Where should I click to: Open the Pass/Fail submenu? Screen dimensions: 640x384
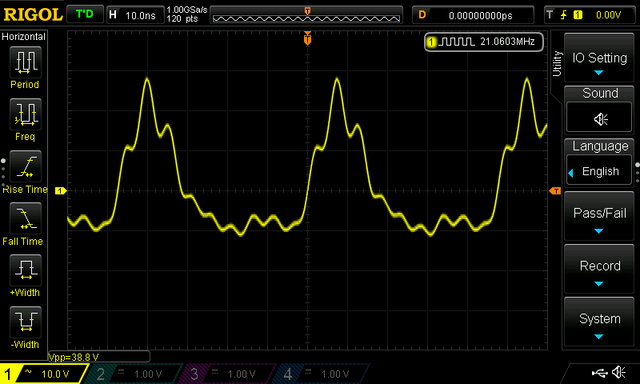(599, 216)
